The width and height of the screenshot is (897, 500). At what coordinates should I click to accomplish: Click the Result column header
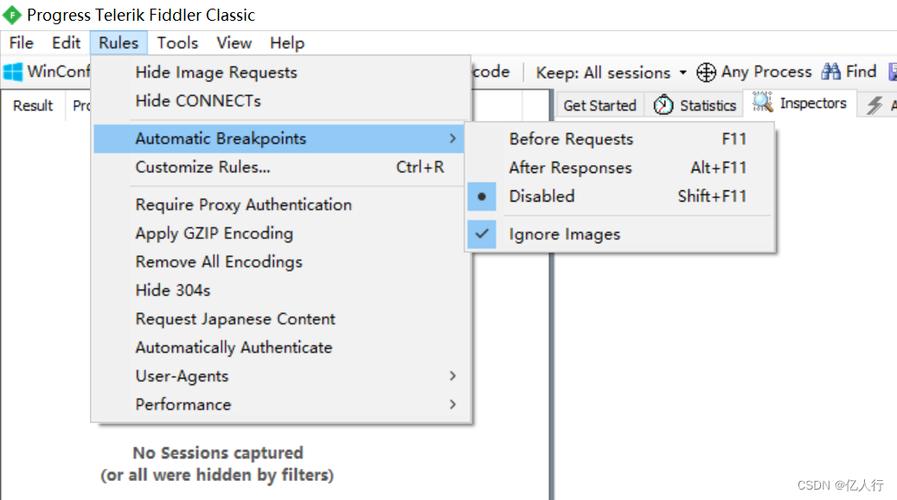(33, 106)
